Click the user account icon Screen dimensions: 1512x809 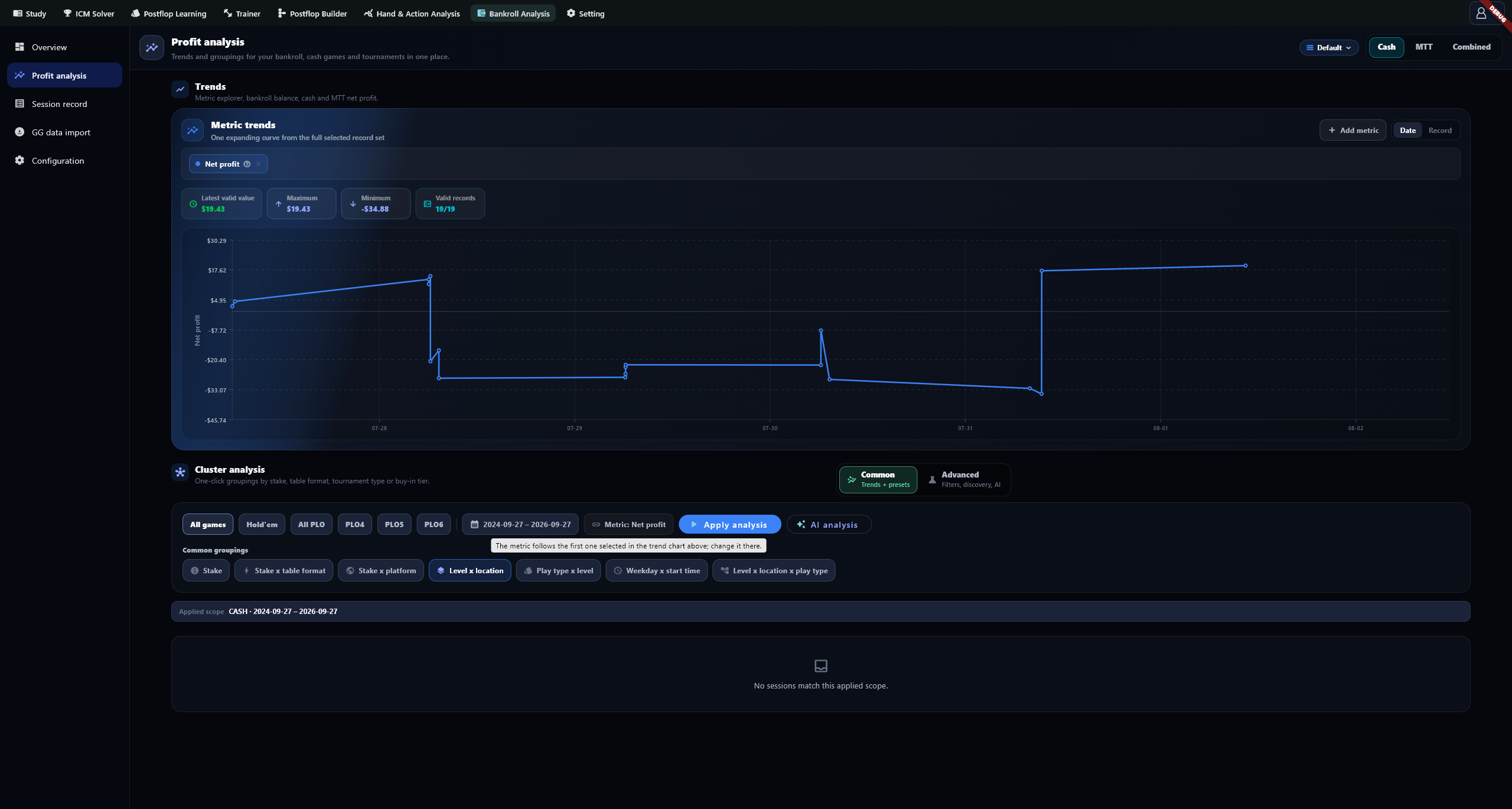pos(1481,13)
